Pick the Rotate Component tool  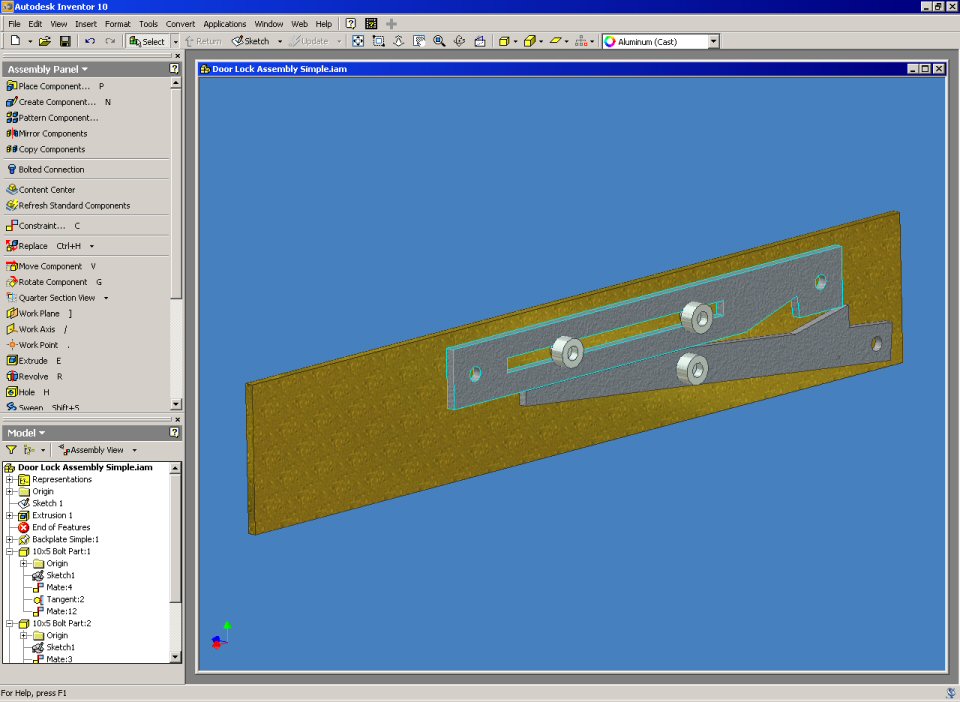pyautogui.click(x=52, y=282)
